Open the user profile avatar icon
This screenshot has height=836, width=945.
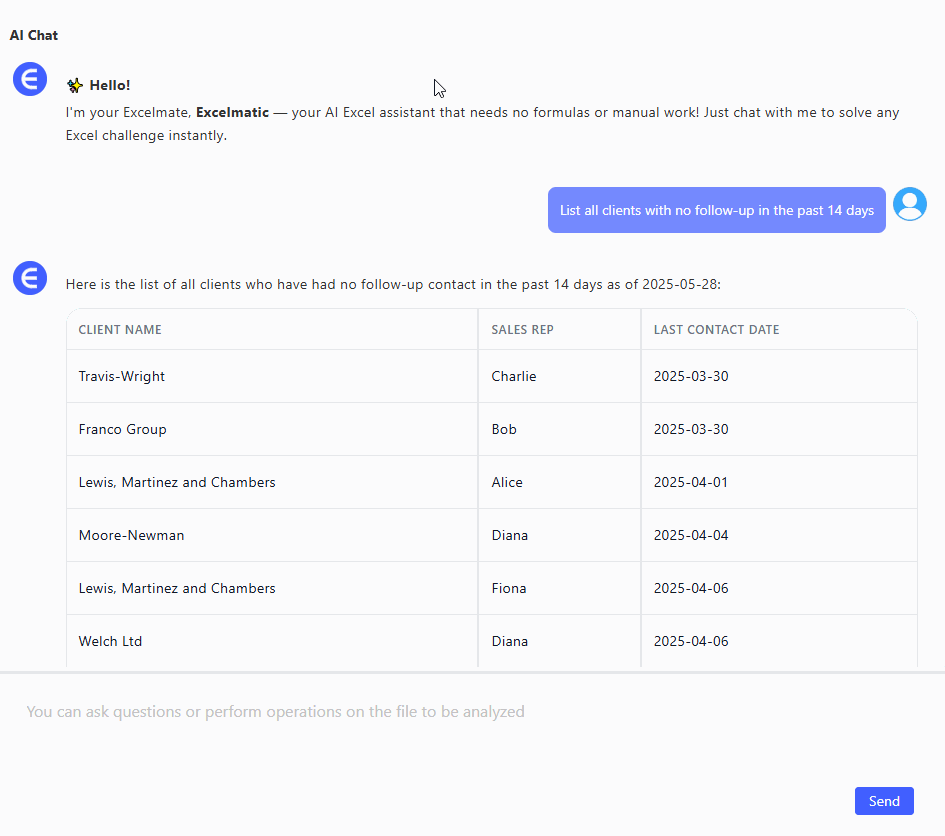click(x=909, y=204)
